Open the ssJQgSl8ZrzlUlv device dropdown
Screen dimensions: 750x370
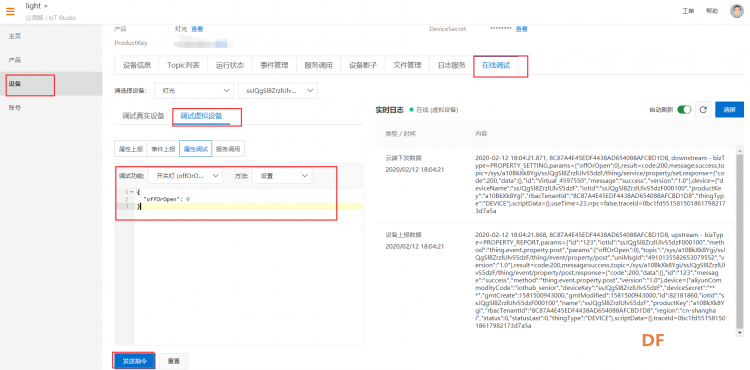(x=277, y=90)
